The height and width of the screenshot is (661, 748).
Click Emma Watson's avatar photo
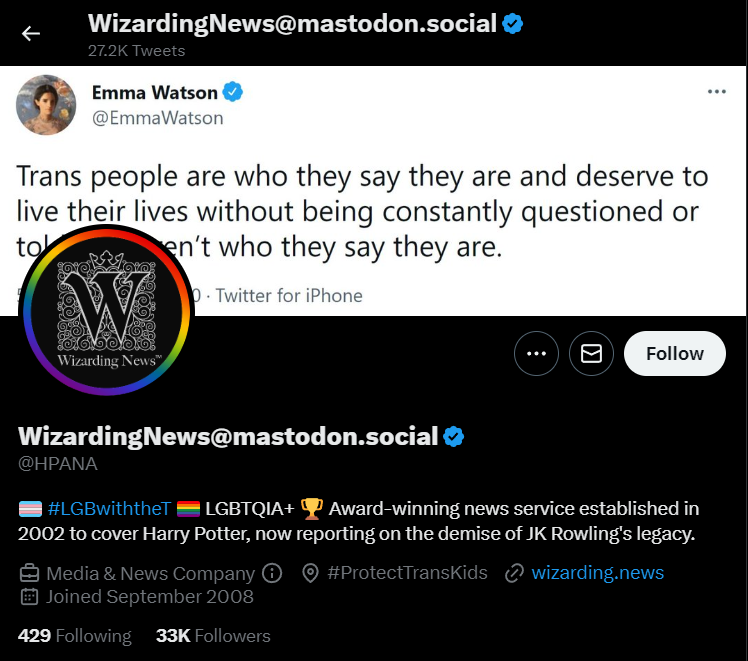tap(46, 105)
